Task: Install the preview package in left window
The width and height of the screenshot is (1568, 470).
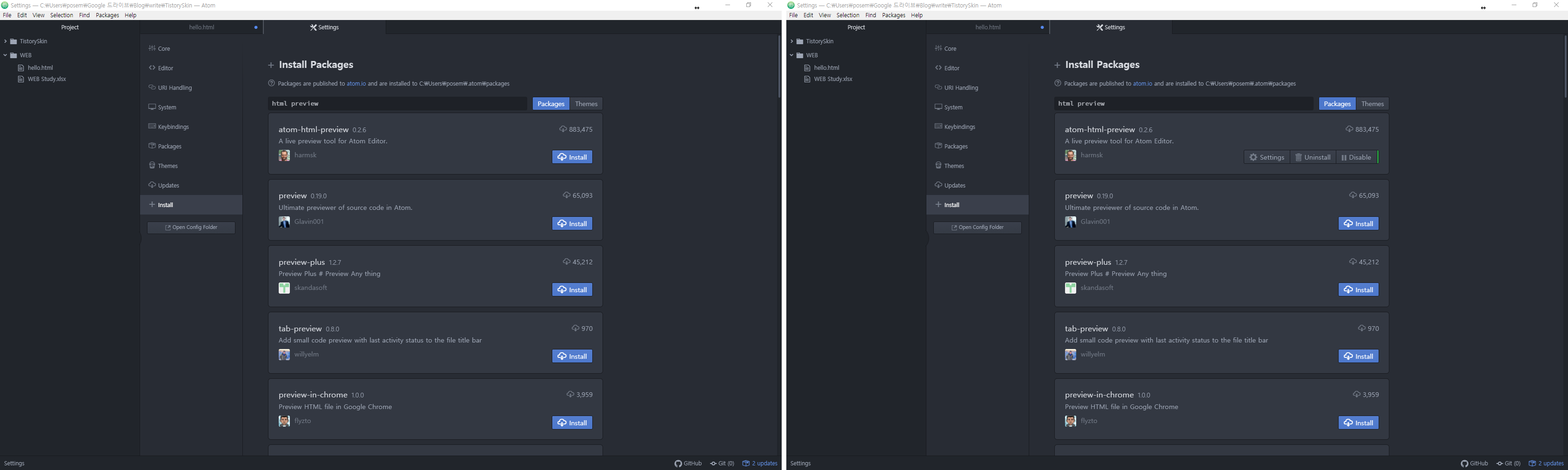Action: click(572, 223)
